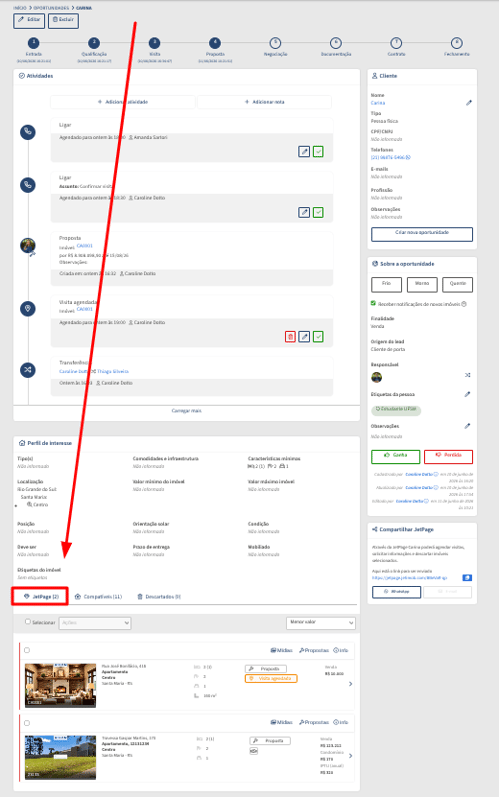Click the transfer responsável shuffle icon
The height and width of the screenshot is (797, 499).
point(467,375)
